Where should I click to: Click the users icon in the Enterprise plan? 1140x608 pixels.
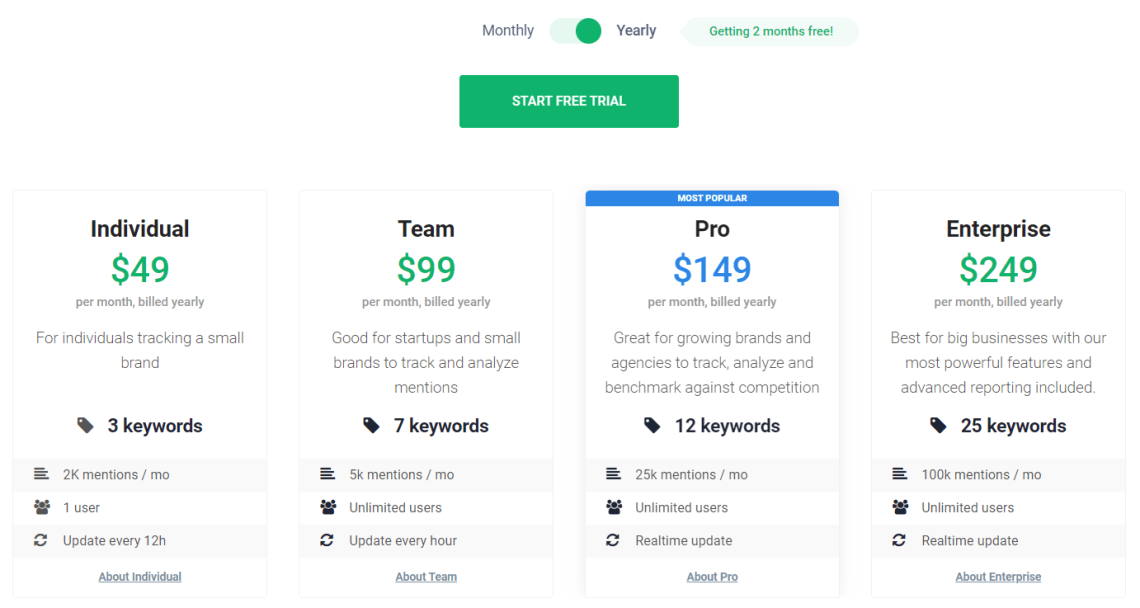(900, 507)
